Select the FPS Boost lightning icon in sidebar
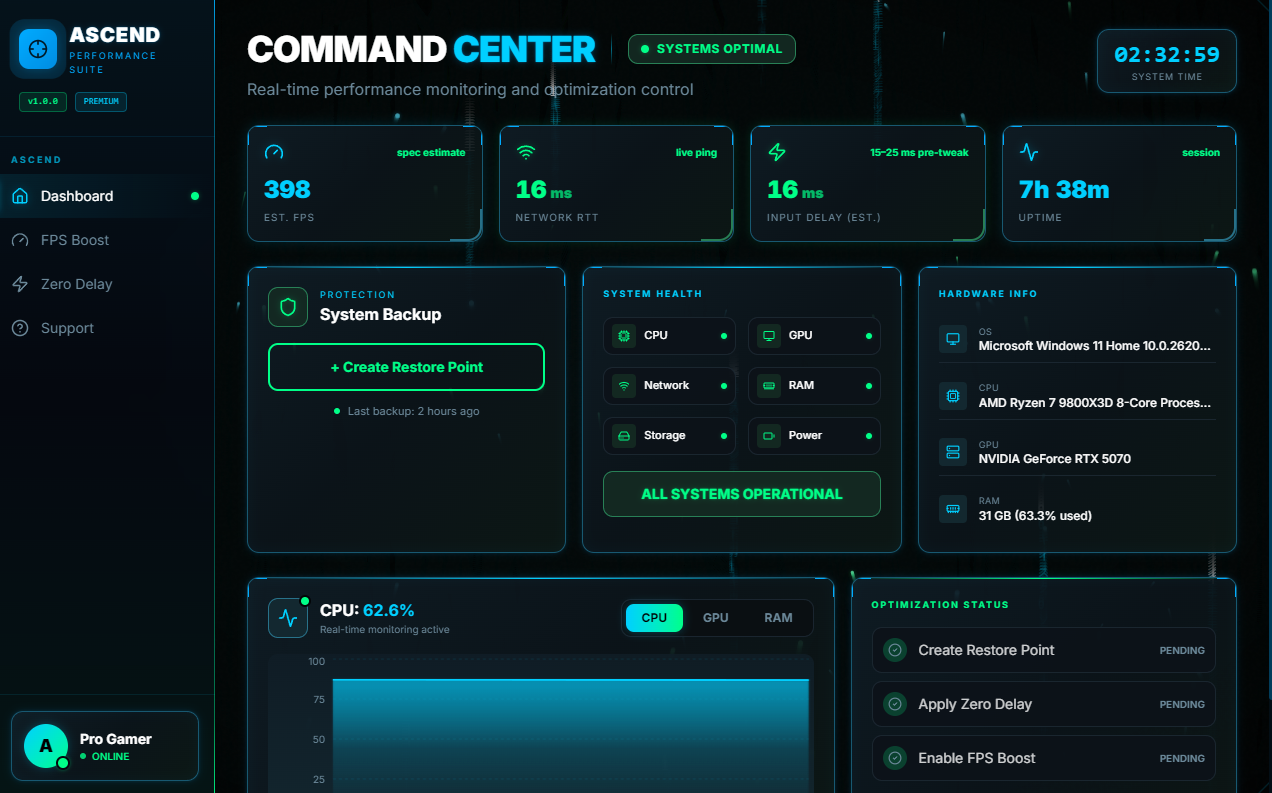 (22, 240)
